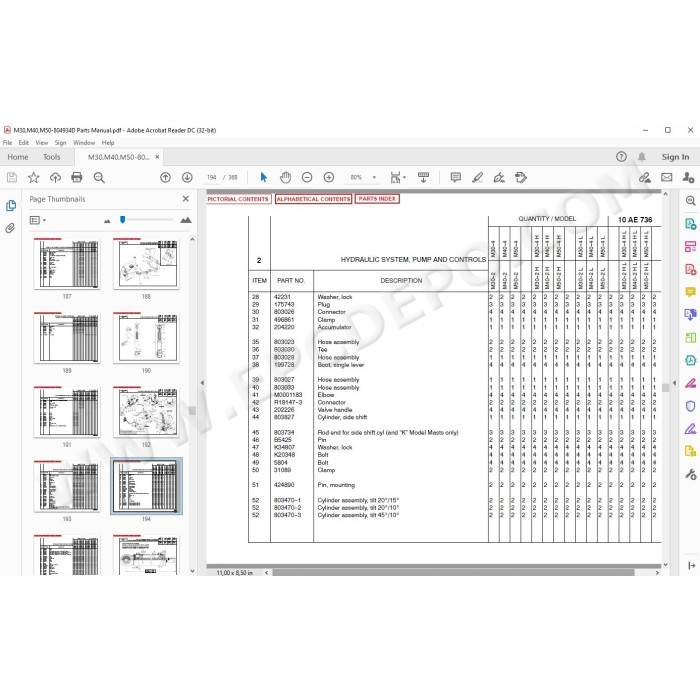The height and width of the screenshot is (700, 700).
Task: Switch to the Tools tab
Action: click(51, 157)
